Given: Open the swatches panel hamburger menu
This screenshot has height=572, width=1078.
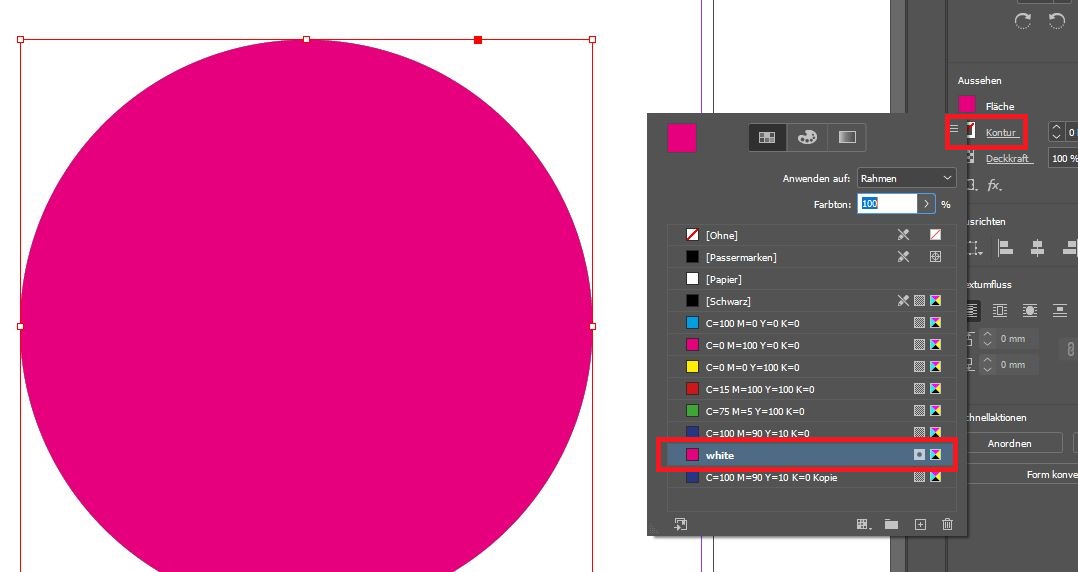Looking at the screenshot, I should [x=953, y=129].
